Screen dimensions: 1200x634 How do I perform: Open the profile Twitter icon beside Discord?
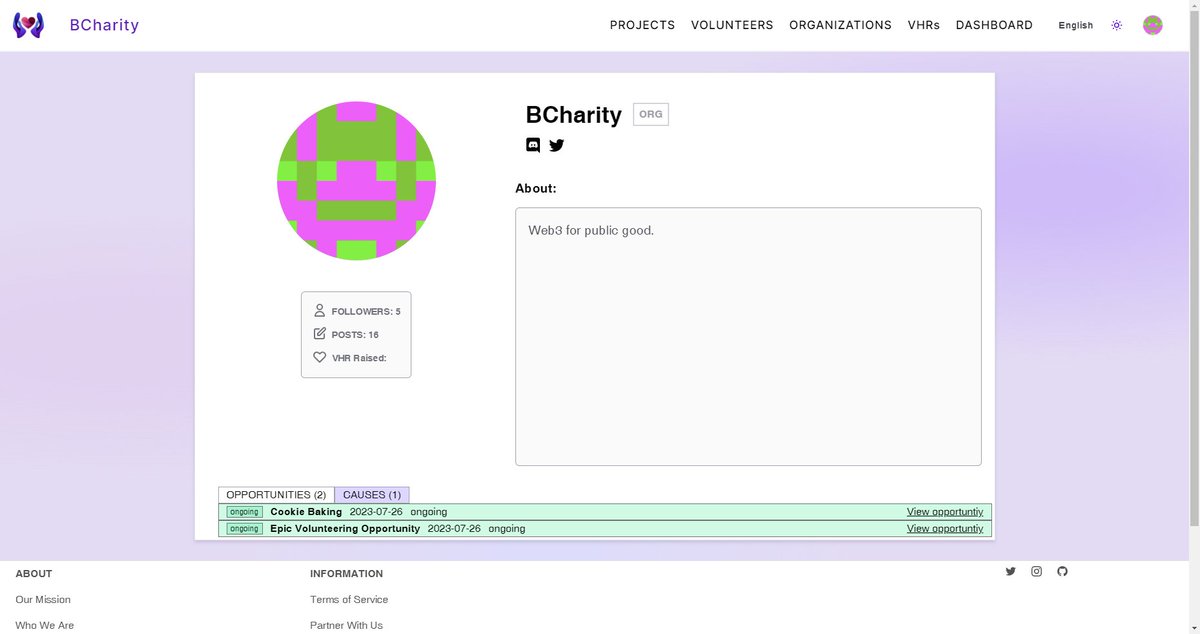tap(557, 145)
